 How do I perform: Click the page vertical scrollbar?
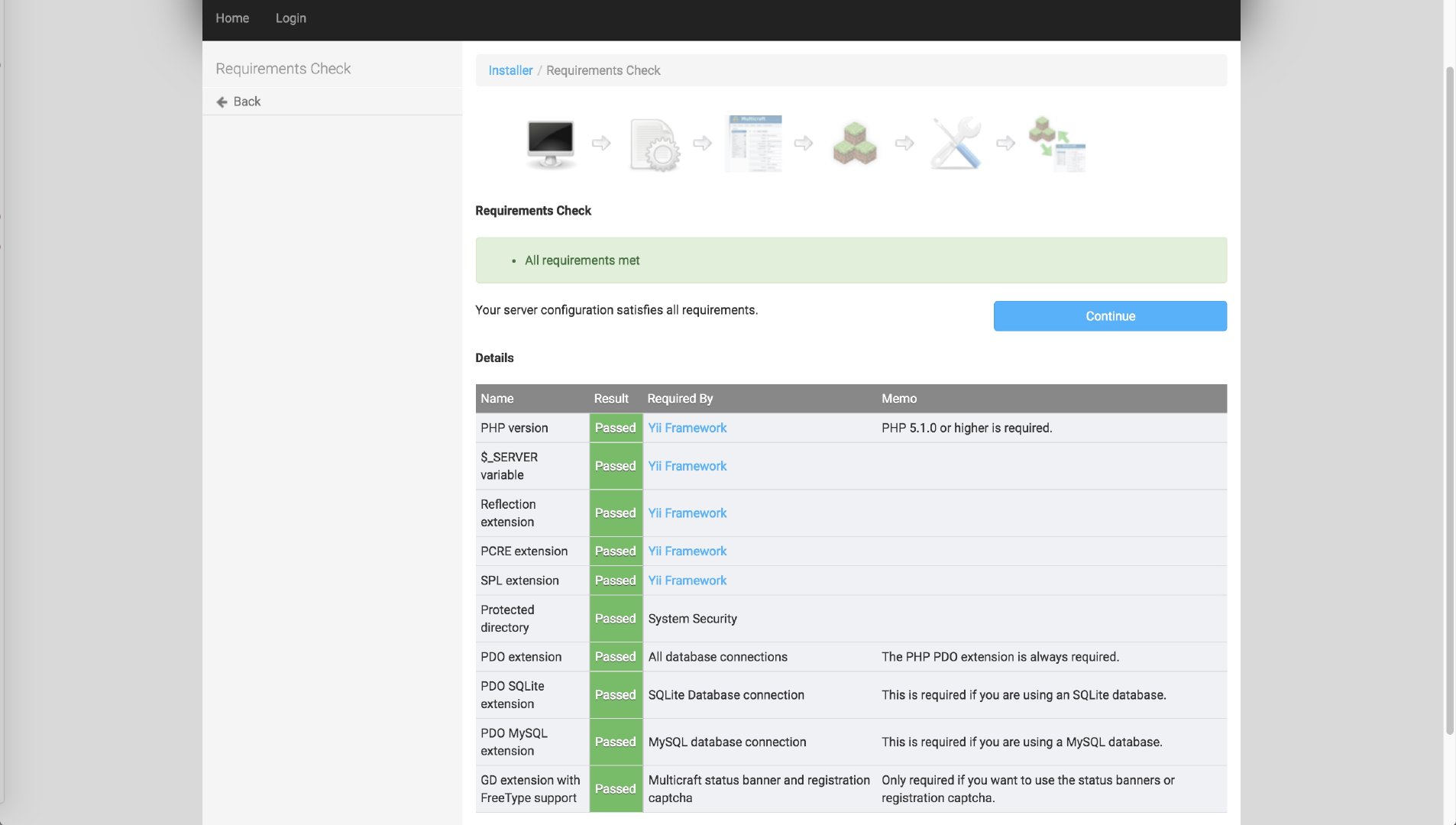1449,397
